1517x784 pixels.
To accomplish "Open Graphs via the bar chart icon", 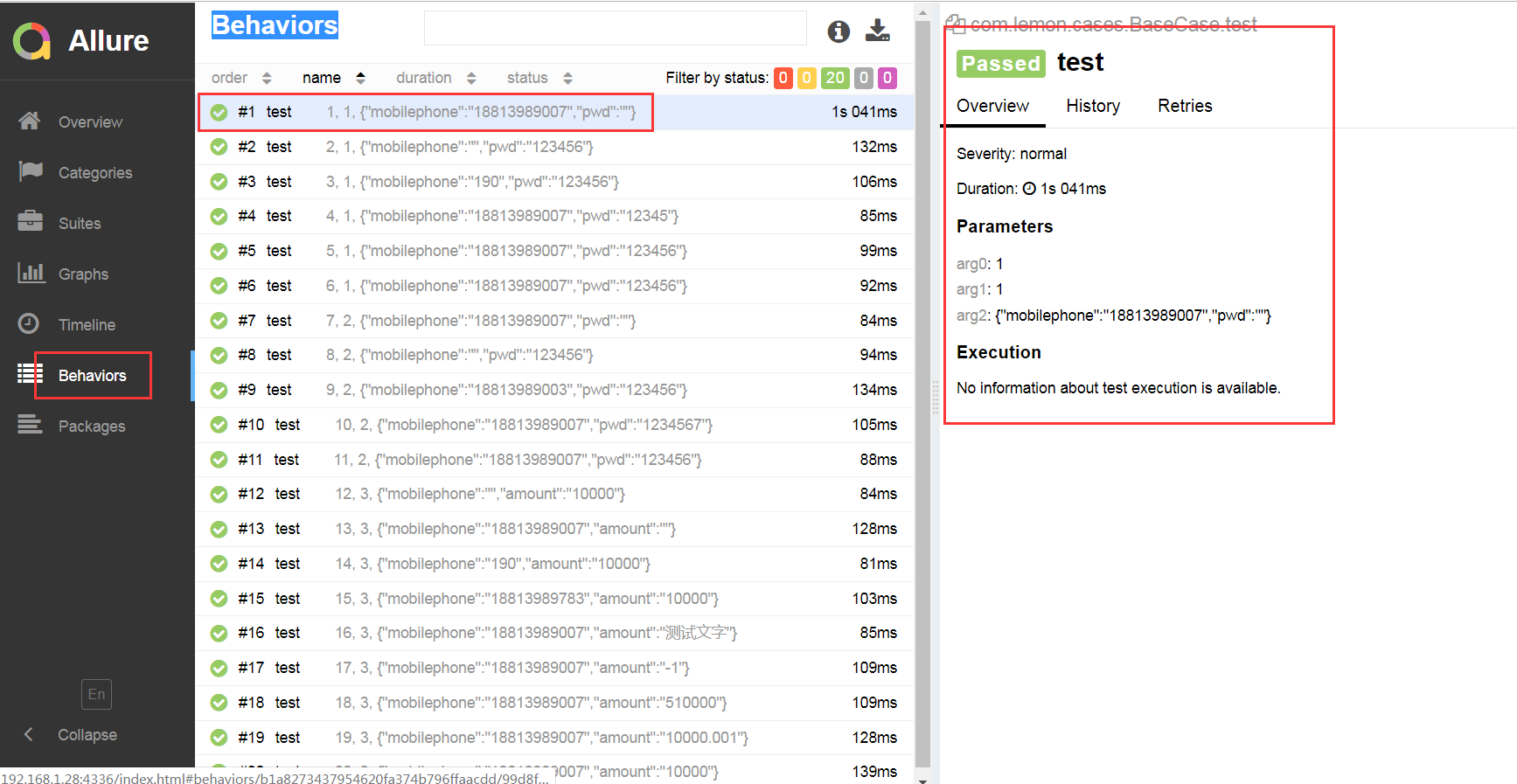I will 30,273.
